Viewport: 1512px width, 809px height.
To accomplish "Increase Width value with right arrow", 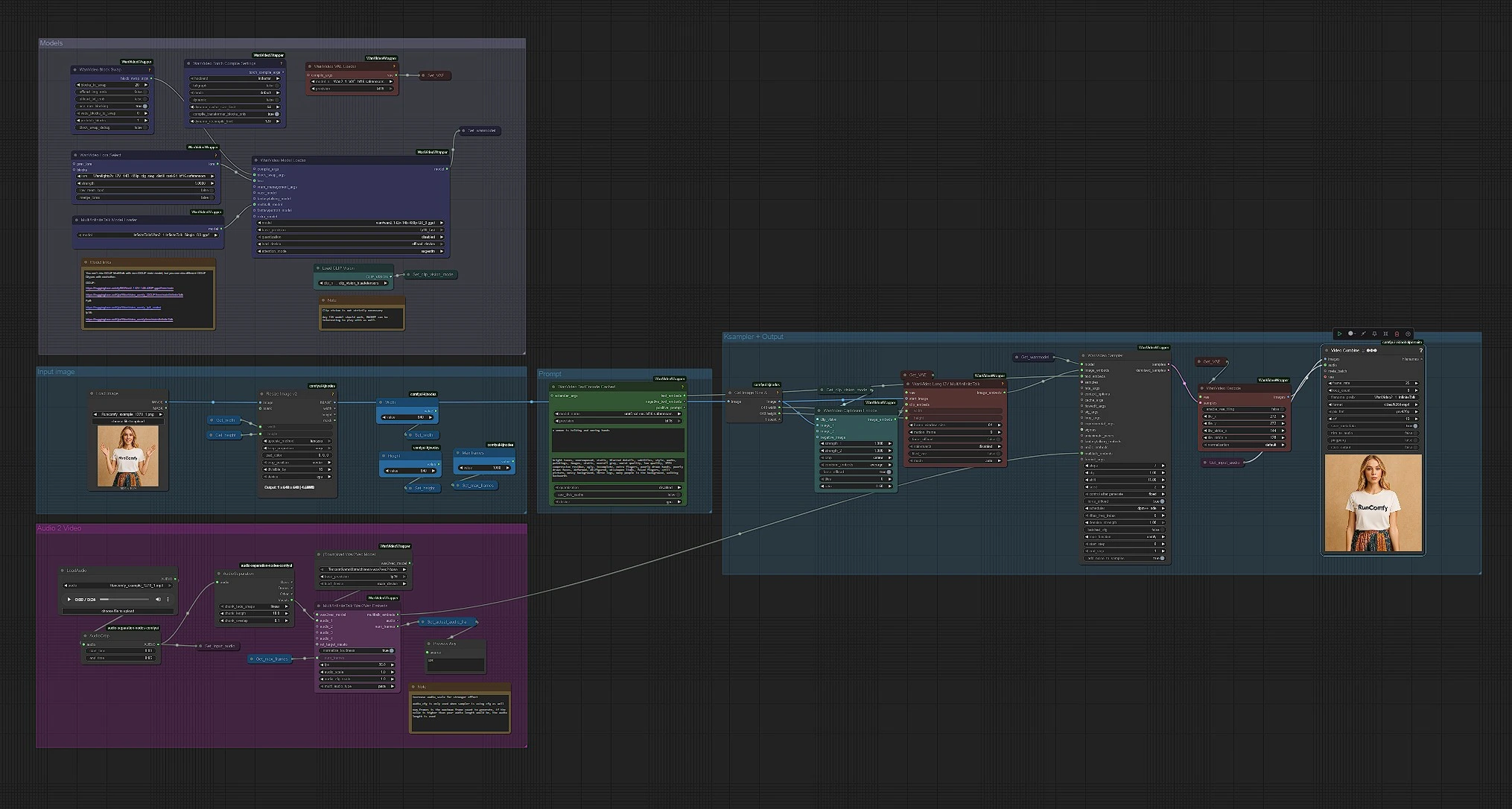I will pos(431,417).
